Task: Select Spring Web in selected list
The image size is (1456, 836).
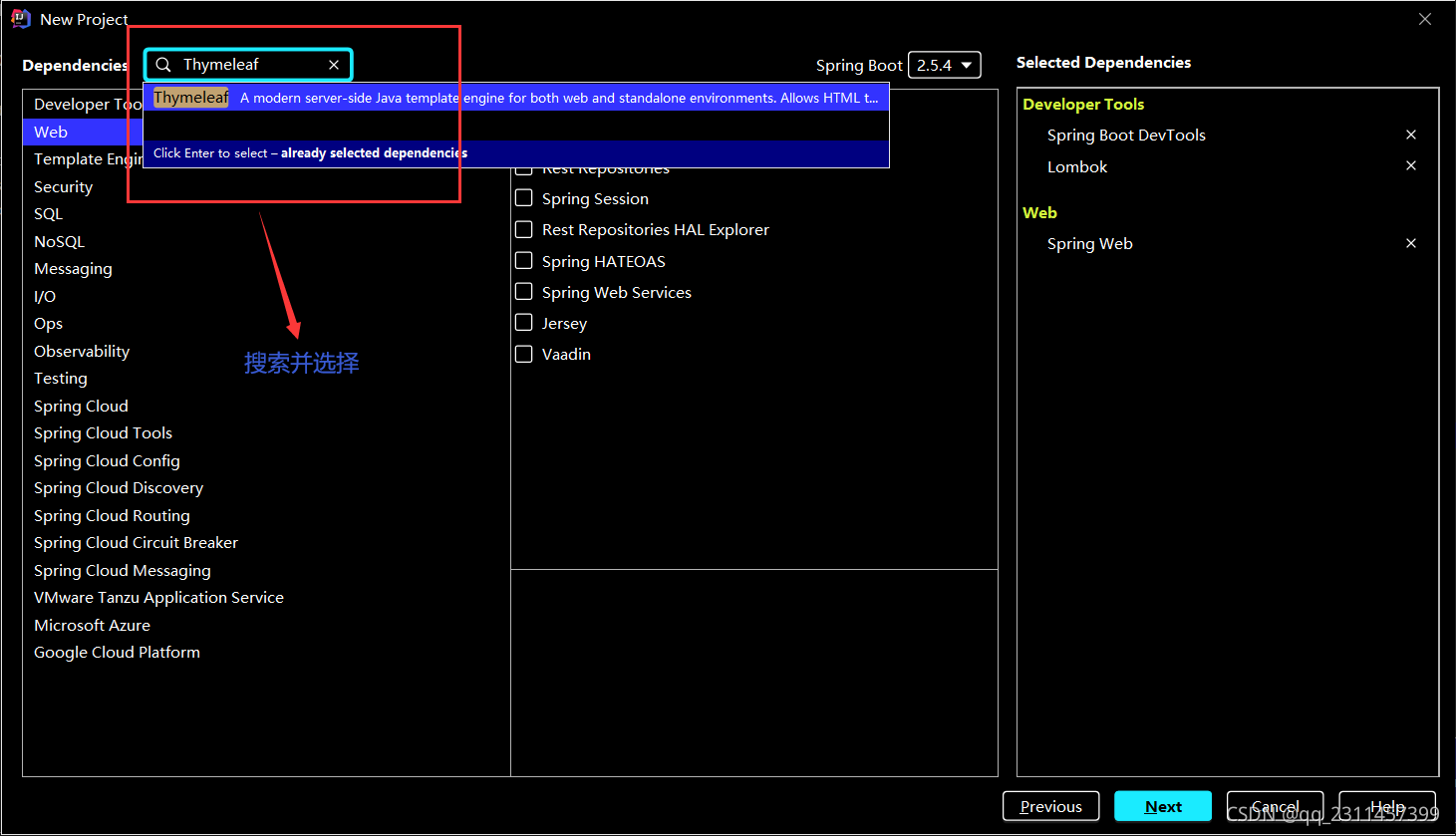Action: (x=1089, y=244)
